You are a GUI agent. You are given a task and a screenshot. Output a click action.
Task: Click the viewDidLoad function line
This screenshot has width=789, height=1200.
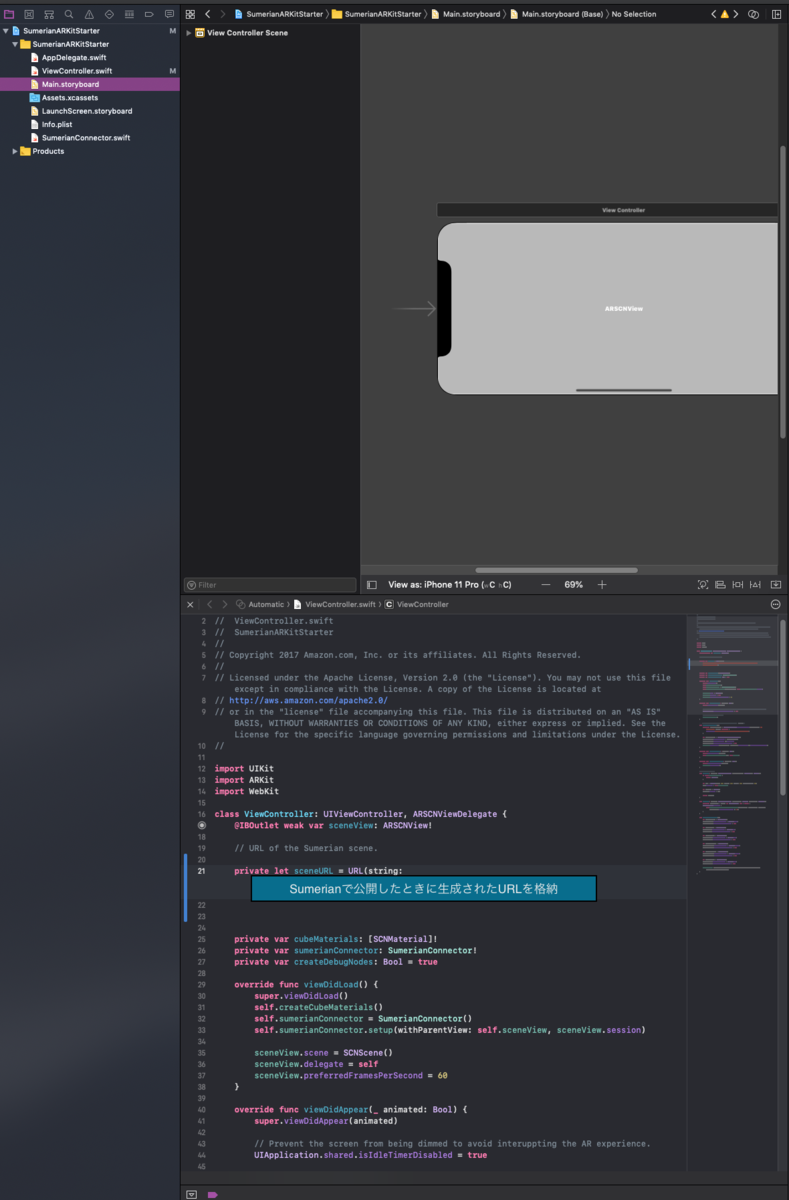(306, 985)
